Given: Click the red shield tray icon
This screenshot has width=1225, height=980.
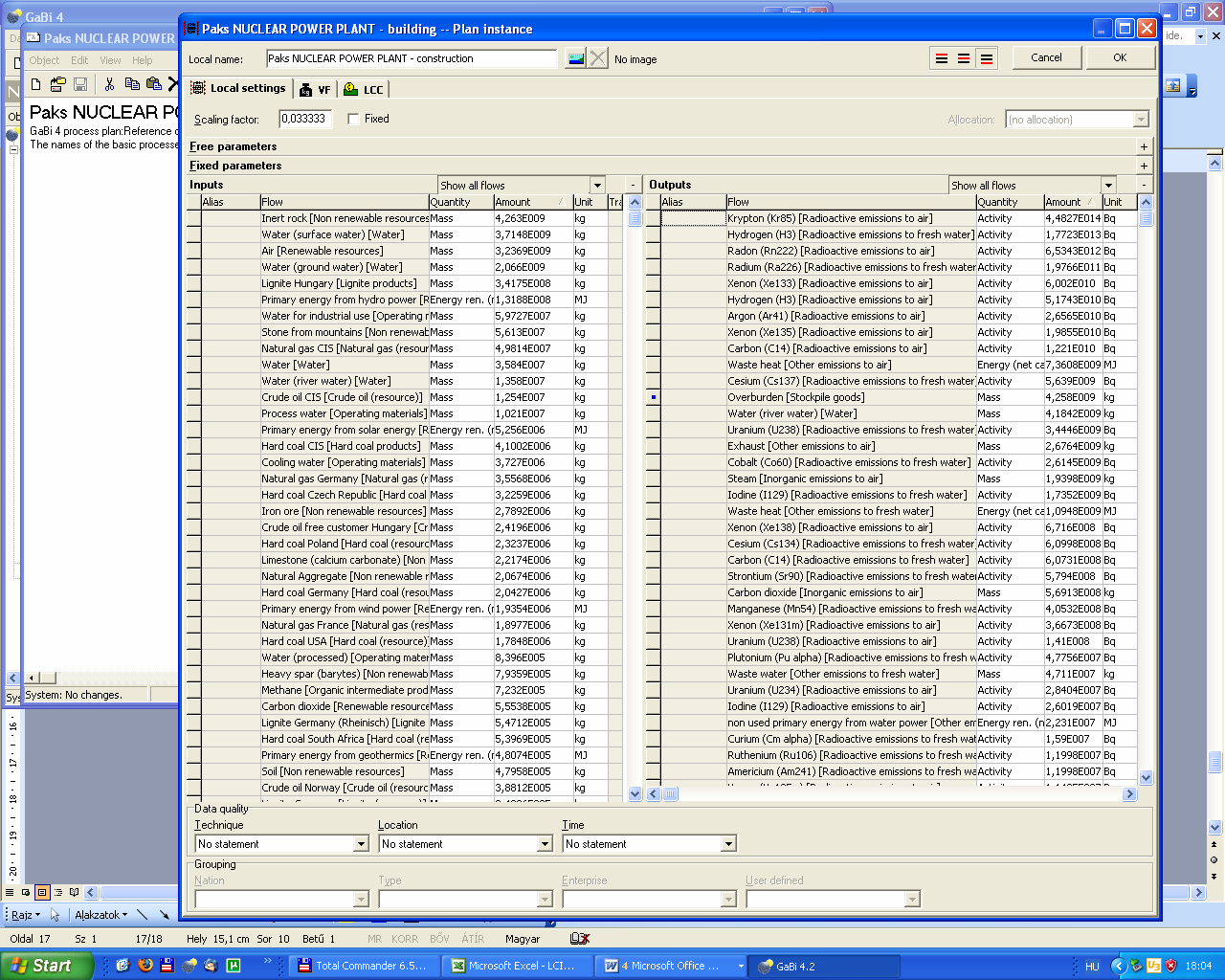Looking at the screenshot, I should pyautogui.click(x=1170, y=966).
